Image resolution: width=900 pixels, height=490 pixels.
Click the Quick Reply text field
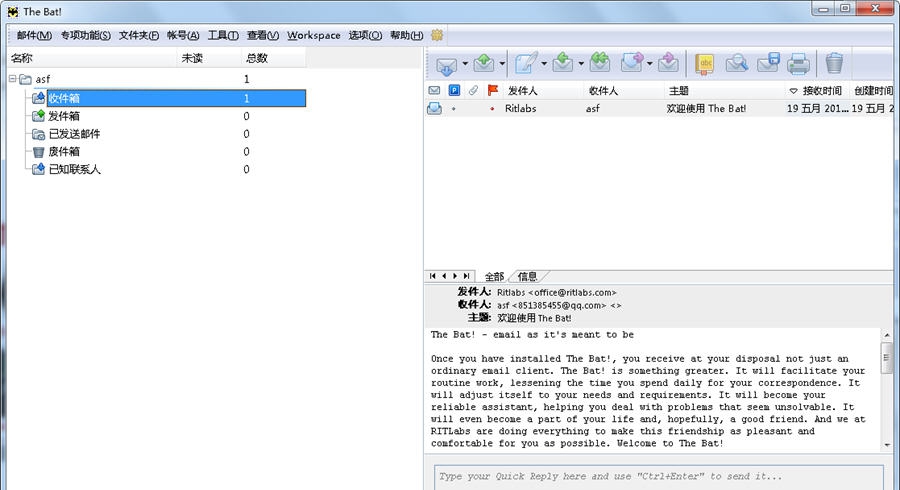click(659, 476)
